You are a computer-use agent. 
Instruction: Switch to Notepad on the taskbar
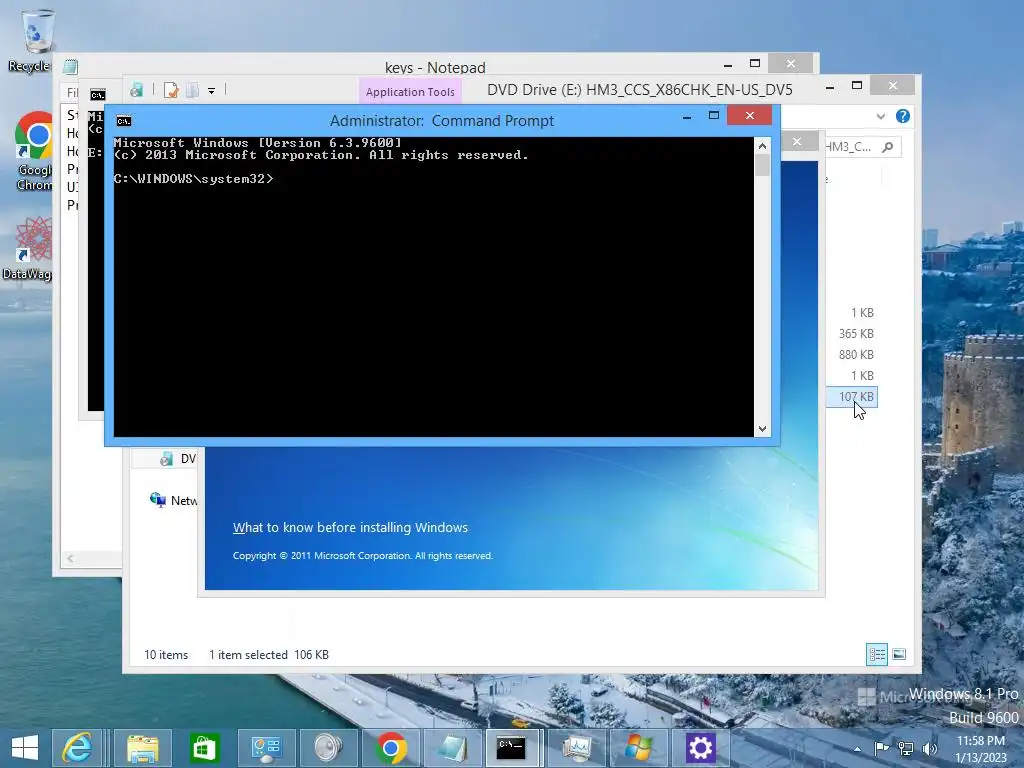(452, 748)
